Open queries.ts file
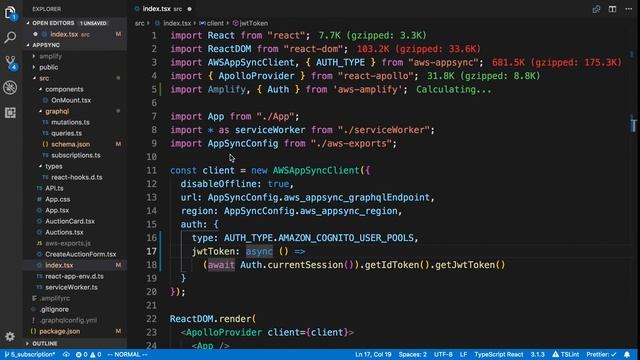 coord(75,133)
